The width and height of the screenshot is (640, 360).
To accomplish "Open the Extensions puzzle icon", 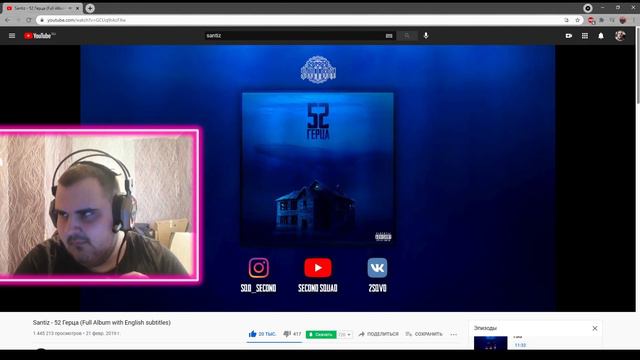I will coord(602,20).
